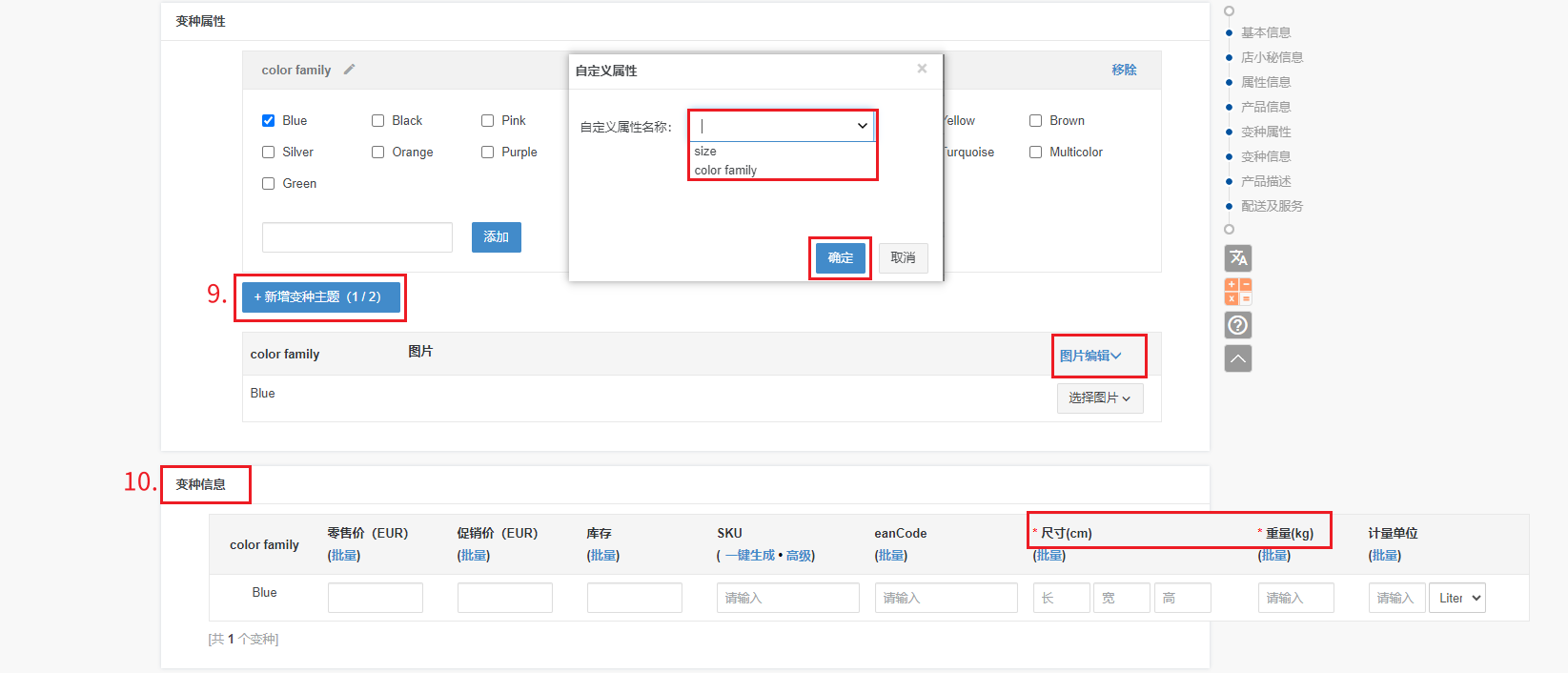Open the translate tool icon in sidebar
The height and width of the screenshot is (673, 1568).
[x=1237, y=258]
